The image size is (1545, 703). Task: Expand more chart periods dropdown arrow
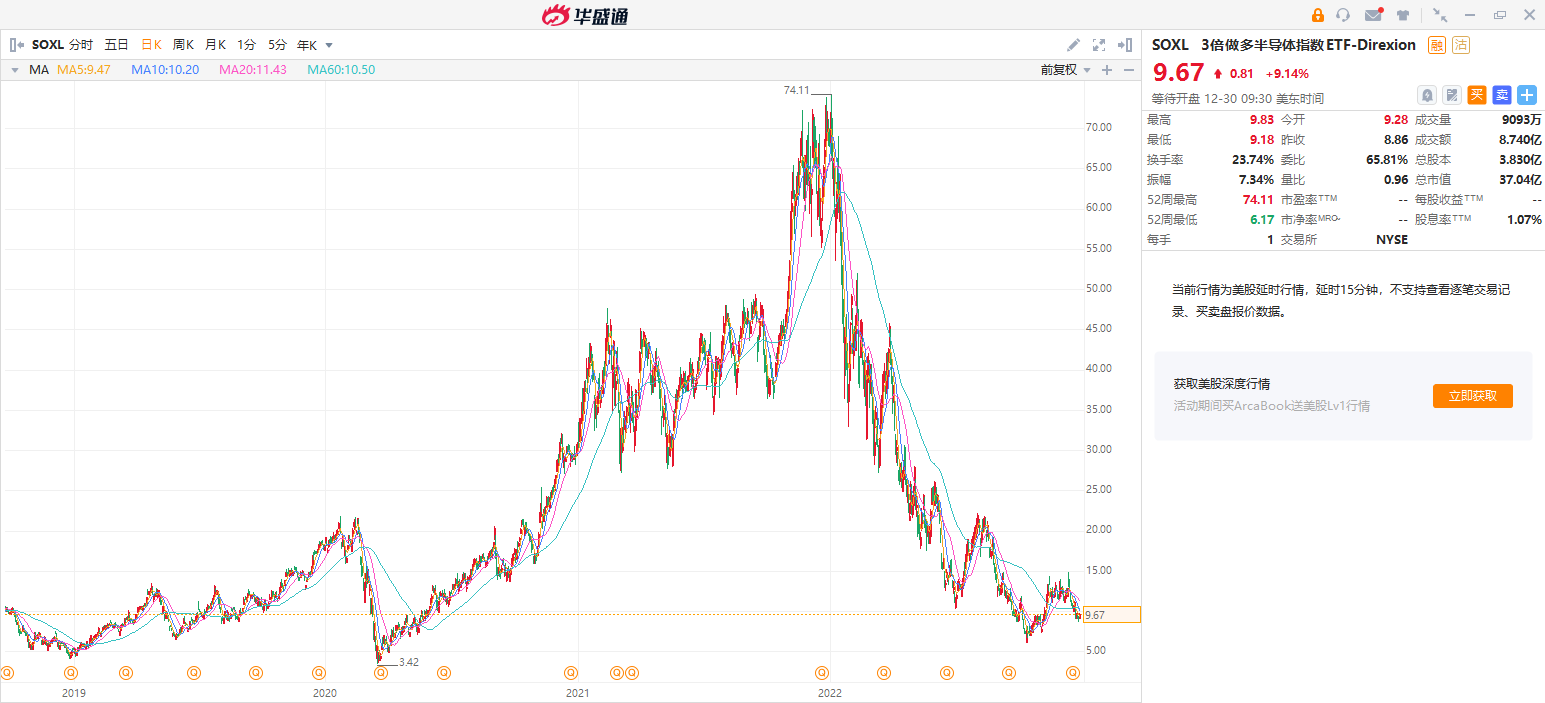[329, 45]
